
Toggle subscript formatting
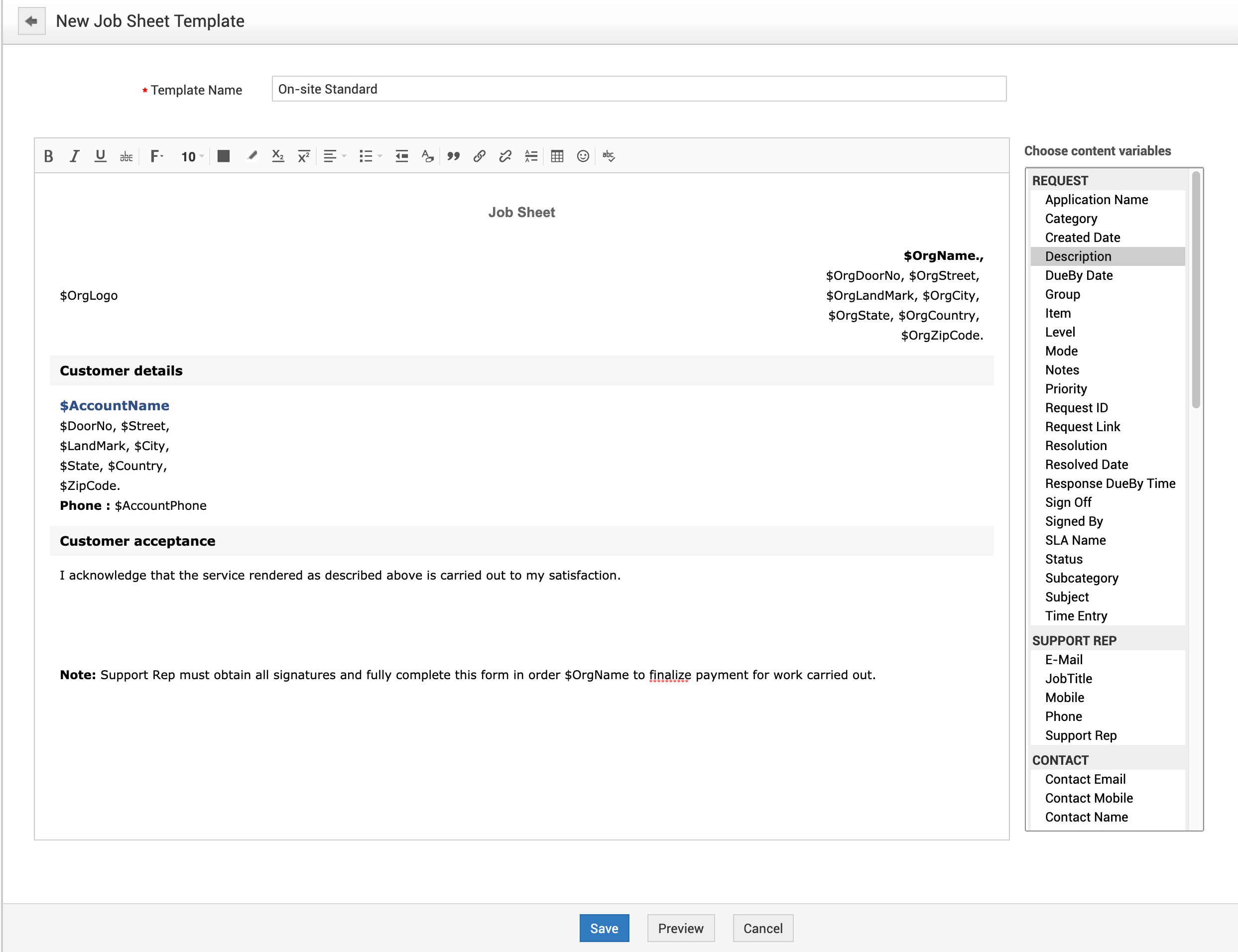(x=278, y=156)
